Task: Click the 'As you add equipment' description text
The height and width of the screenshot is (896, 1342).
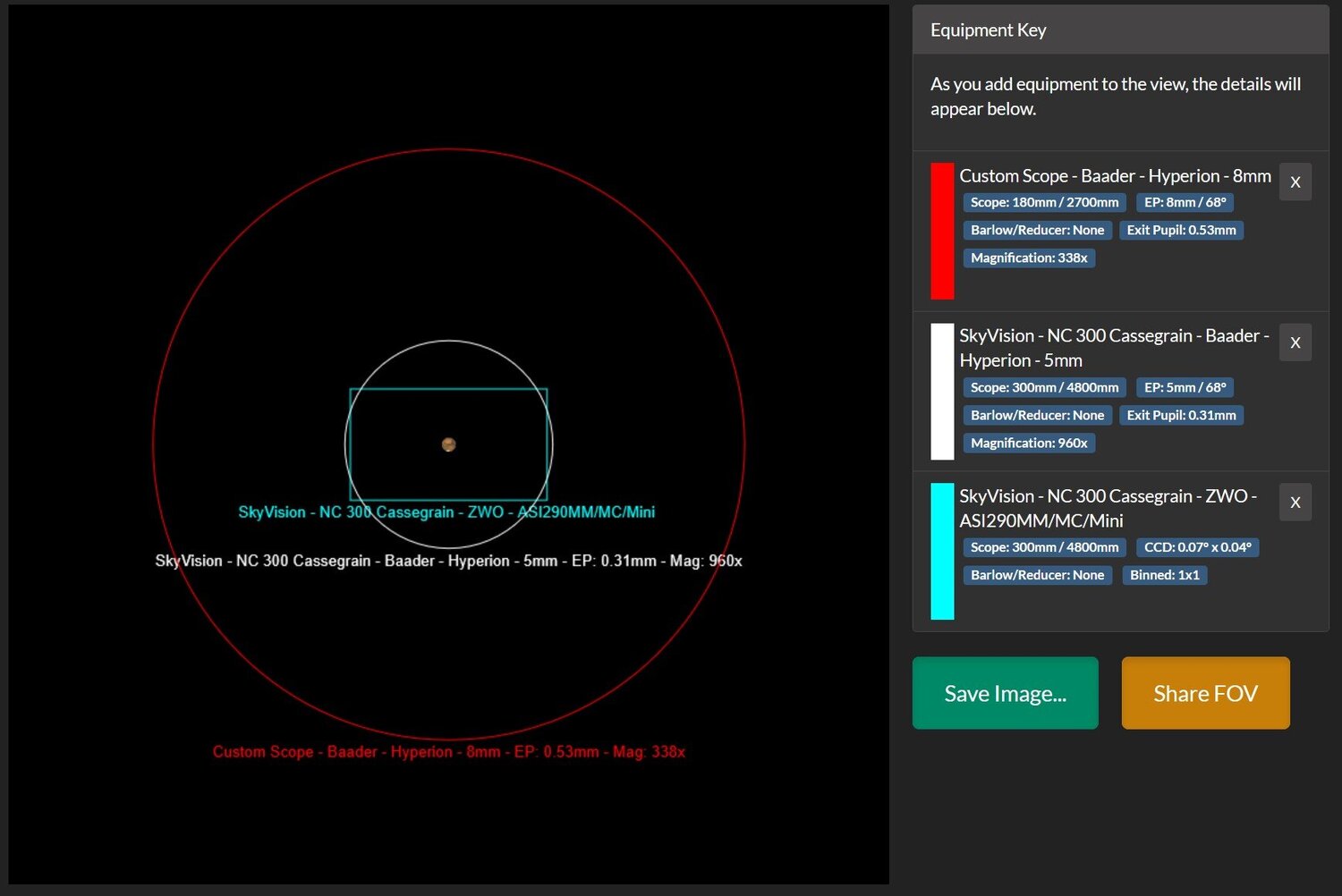Action: pos(1116,97)
